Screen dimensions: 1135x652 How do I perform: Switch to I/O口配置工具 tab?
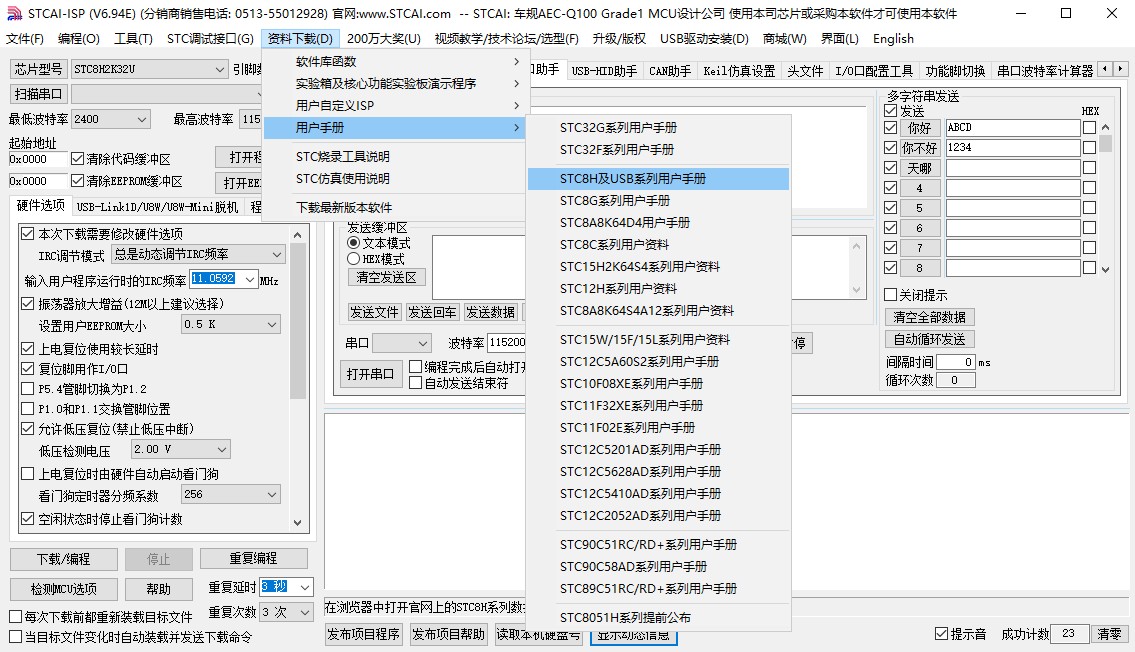874,71
